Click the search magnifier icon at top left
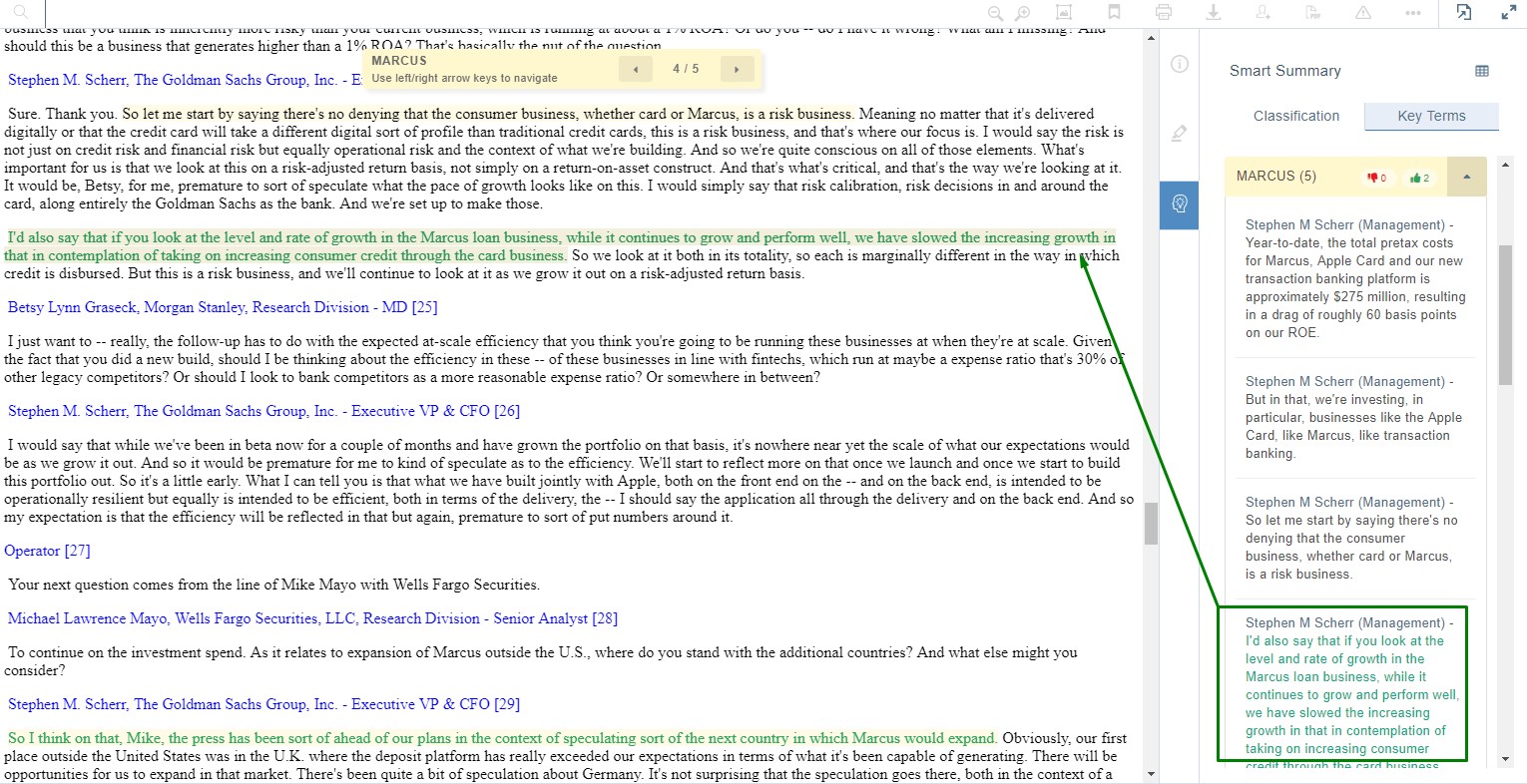This screenshot has width=1527, height=784. (21, 12)
